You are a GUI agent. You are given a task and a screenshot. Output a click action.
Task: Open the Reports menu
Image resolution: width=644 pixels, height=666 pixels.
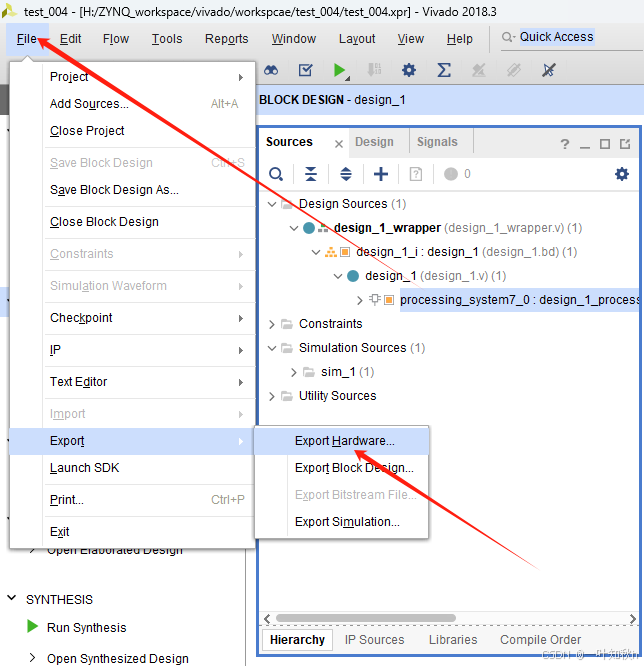point(226,39)
